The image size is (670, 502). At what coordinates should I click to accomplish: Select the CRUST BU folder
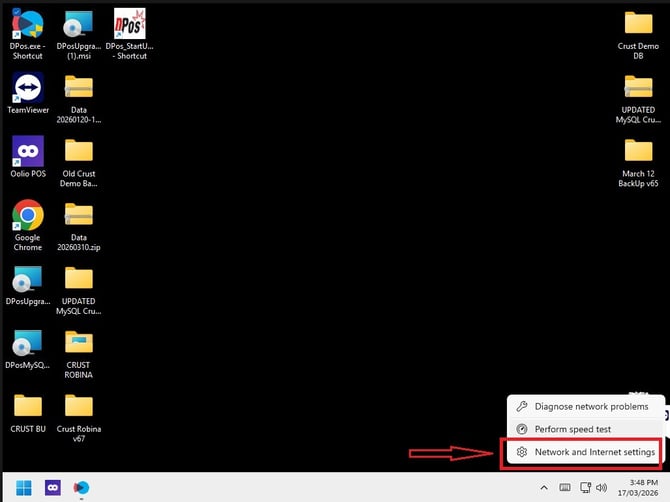[28, 413]
